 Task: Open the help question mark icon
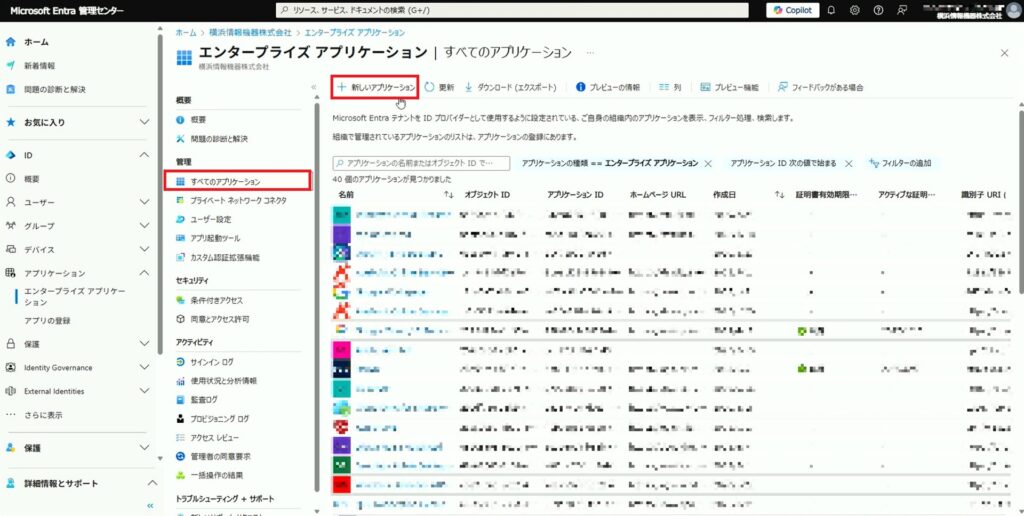(878, 10)
